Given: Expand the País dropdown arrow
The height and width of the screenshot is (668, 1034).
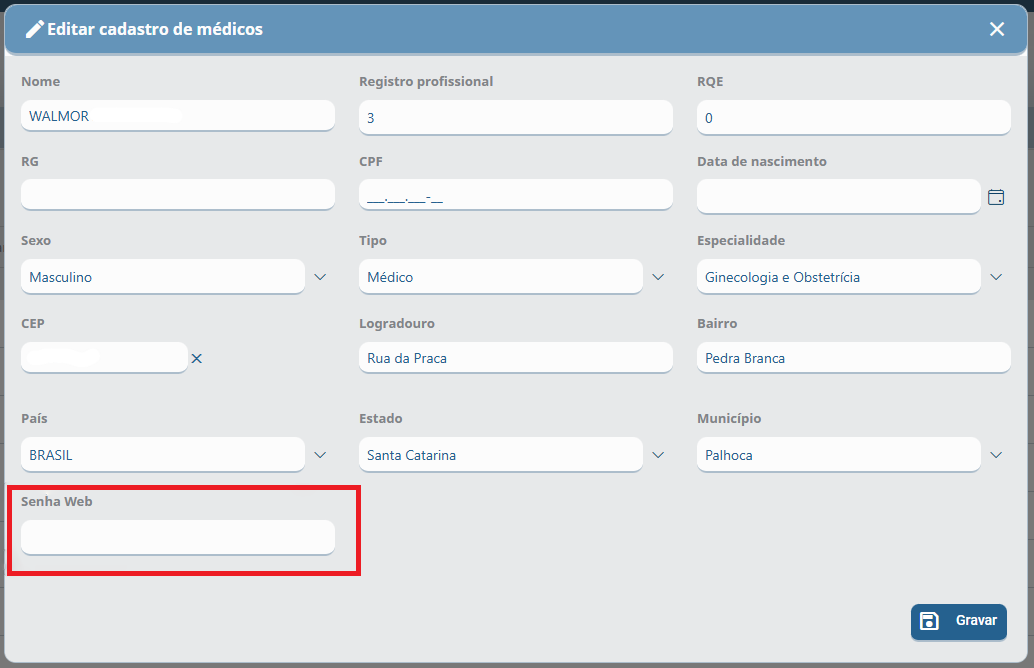Looking at the screenshot, I should coord(320,455).
